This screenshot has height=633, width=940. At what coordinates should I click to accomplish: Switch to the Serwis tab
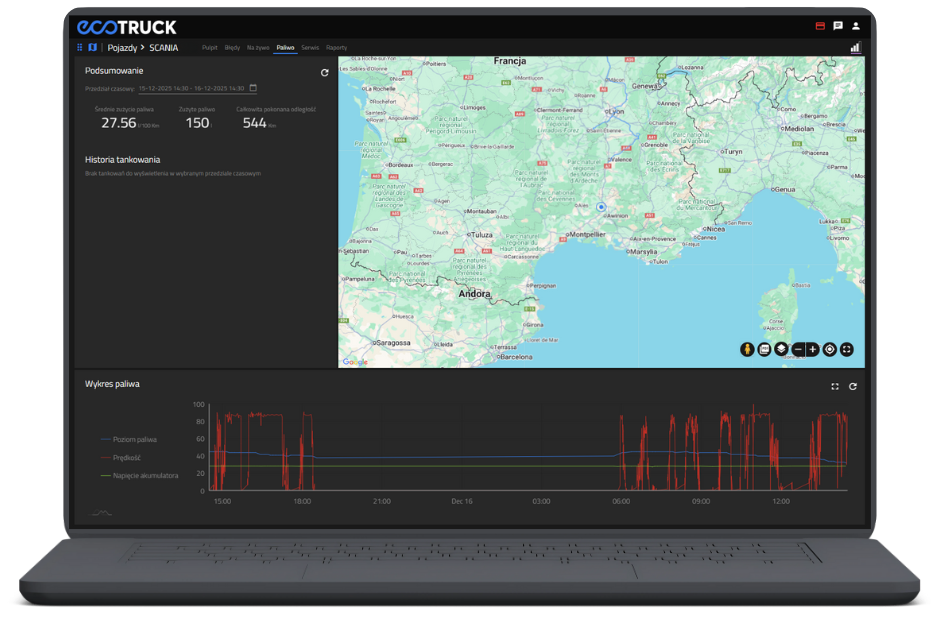[x=310, y=47]
